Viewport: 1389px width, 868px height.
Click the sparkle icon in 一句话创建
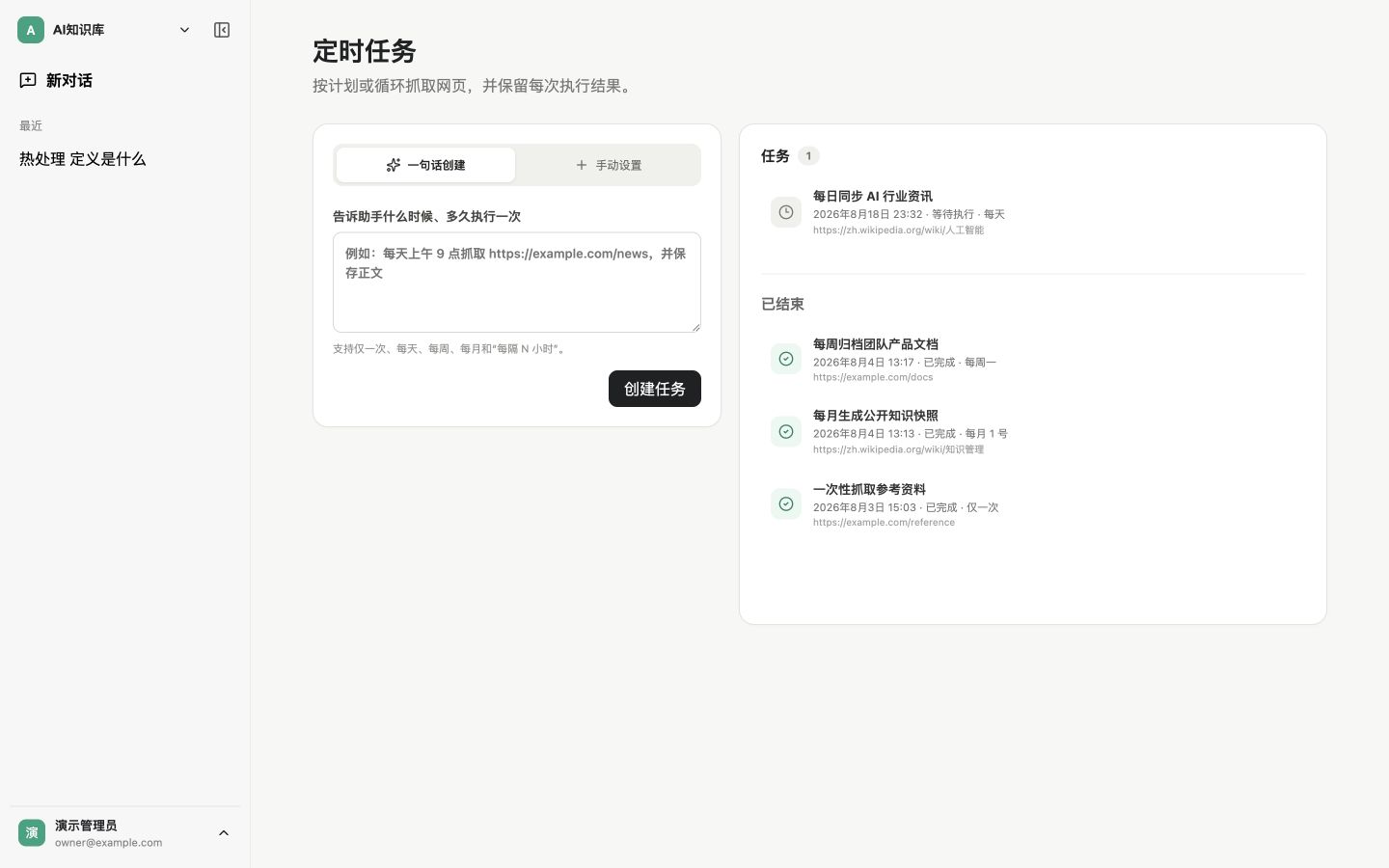pyautogui.click(x=393, y=165)
